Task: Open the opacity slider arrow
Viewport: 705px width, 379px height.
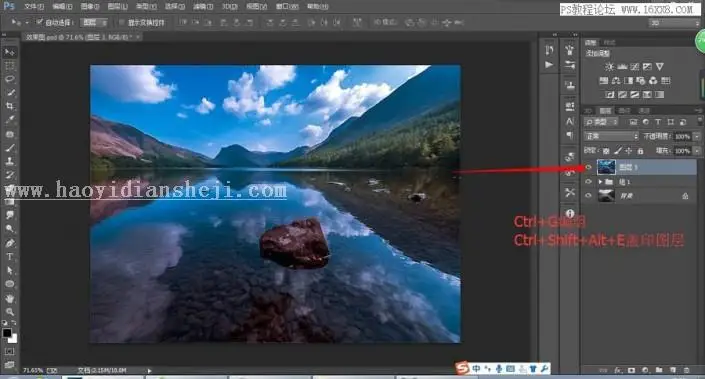Action: tap(697, 136)
